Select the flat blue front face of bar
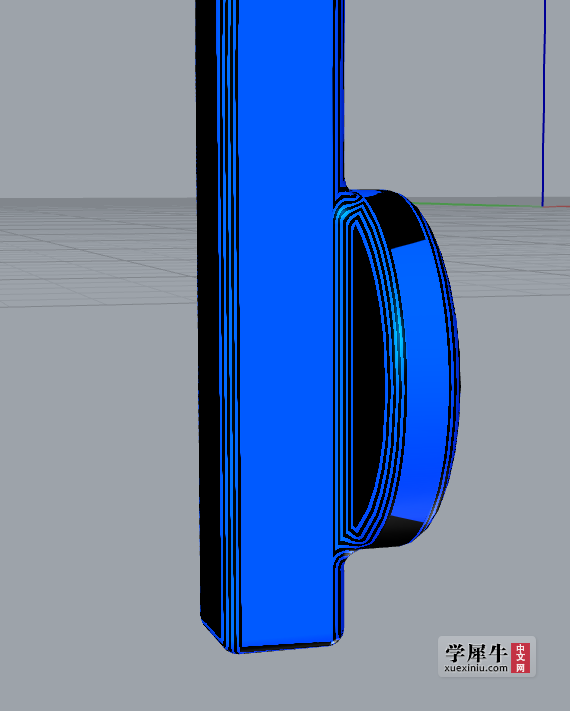 click(286, 317)
